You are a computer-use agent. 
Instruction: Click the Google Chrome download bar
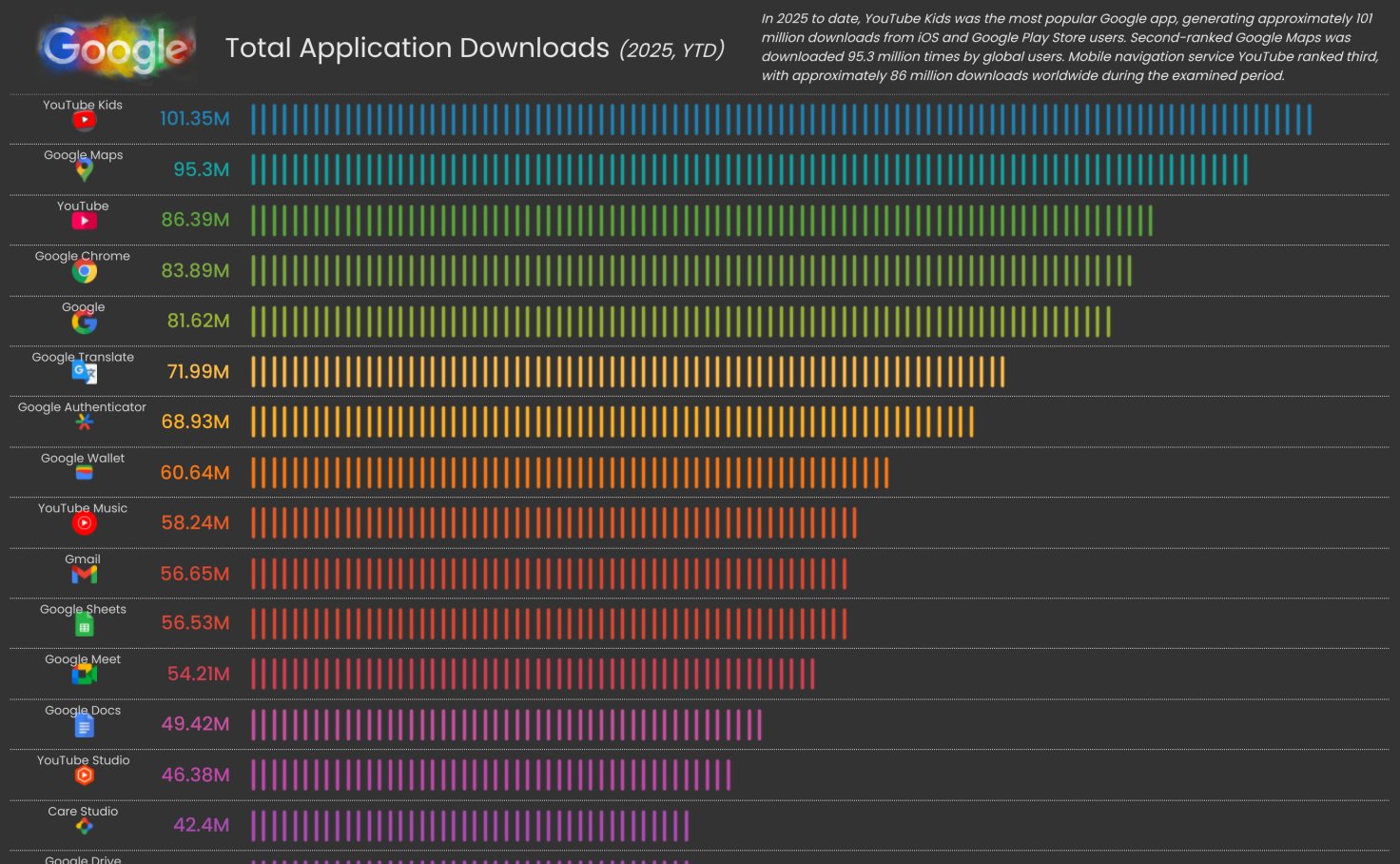[x=691, y=270]
